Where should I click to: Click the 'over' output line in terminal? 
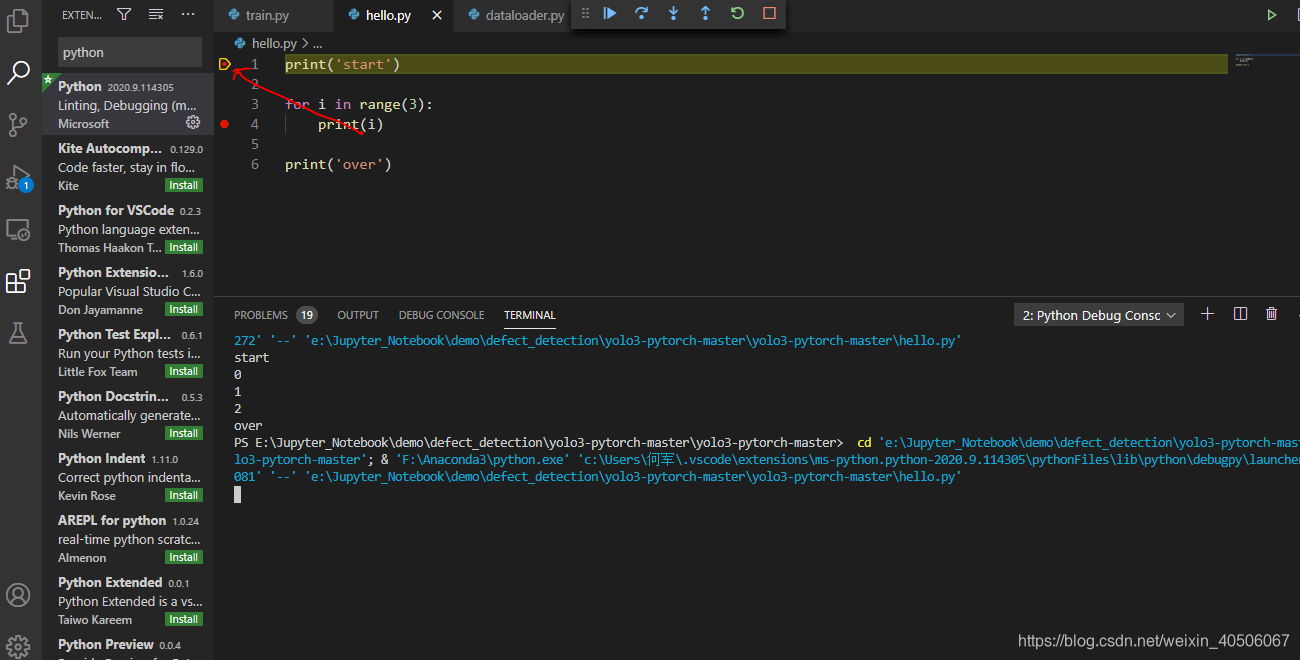pyautogui.click(x=248, y=425)
